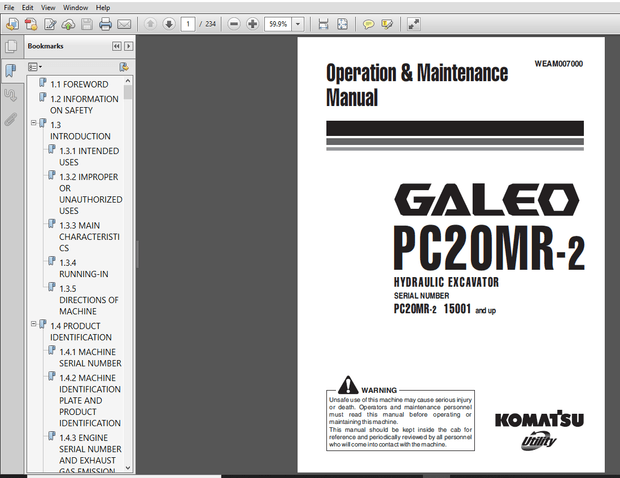Open the Help menu

(103, 8)
